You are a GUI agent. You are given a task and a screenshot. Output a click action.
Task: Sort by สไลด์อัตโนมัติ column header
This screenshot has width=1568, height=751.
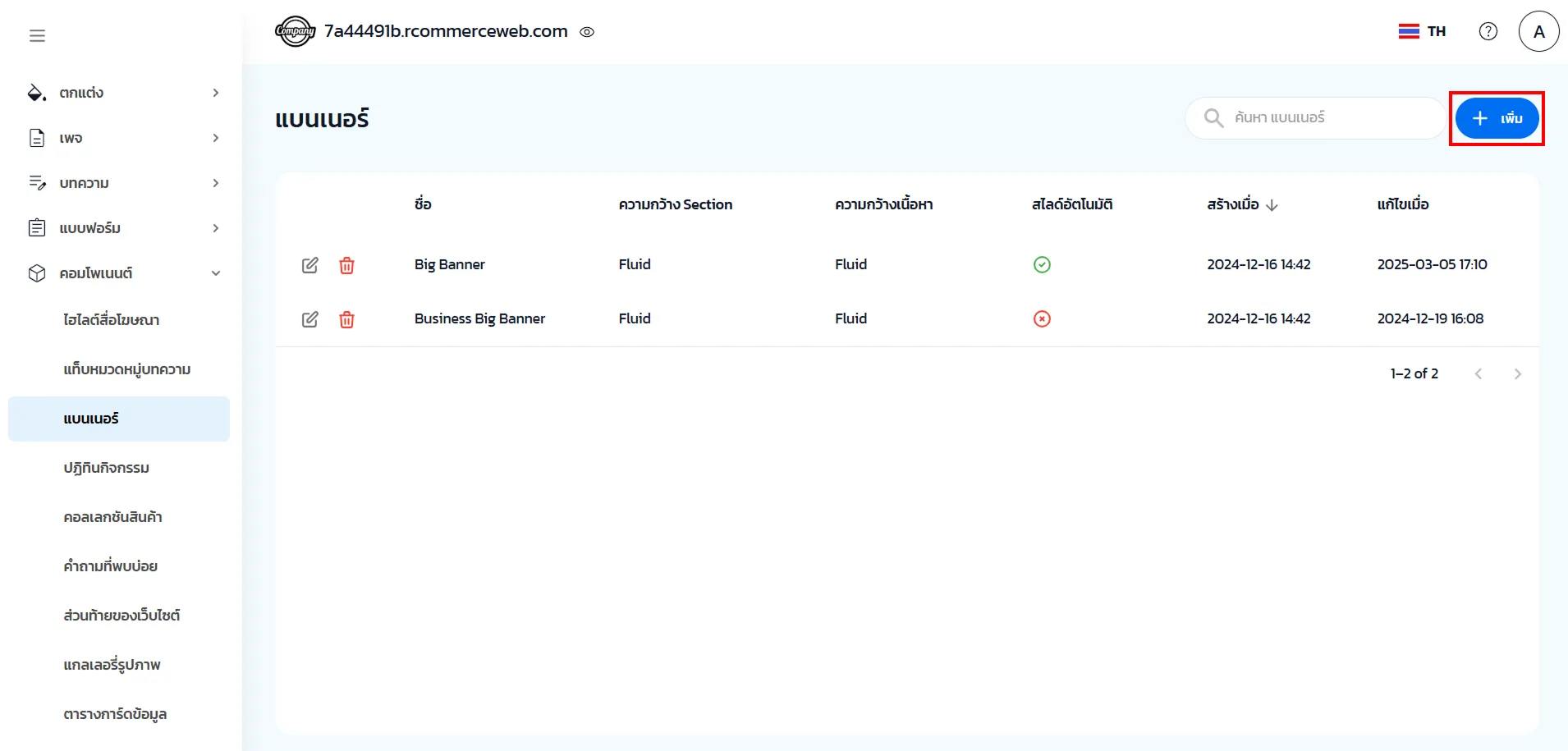click(1072, 204)
